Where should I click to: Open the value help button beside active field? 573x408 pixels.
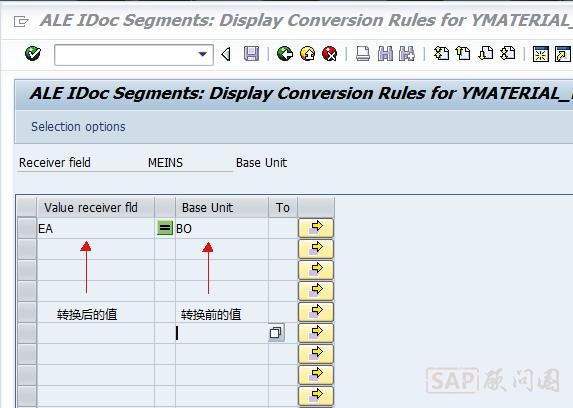pos(276,333)
